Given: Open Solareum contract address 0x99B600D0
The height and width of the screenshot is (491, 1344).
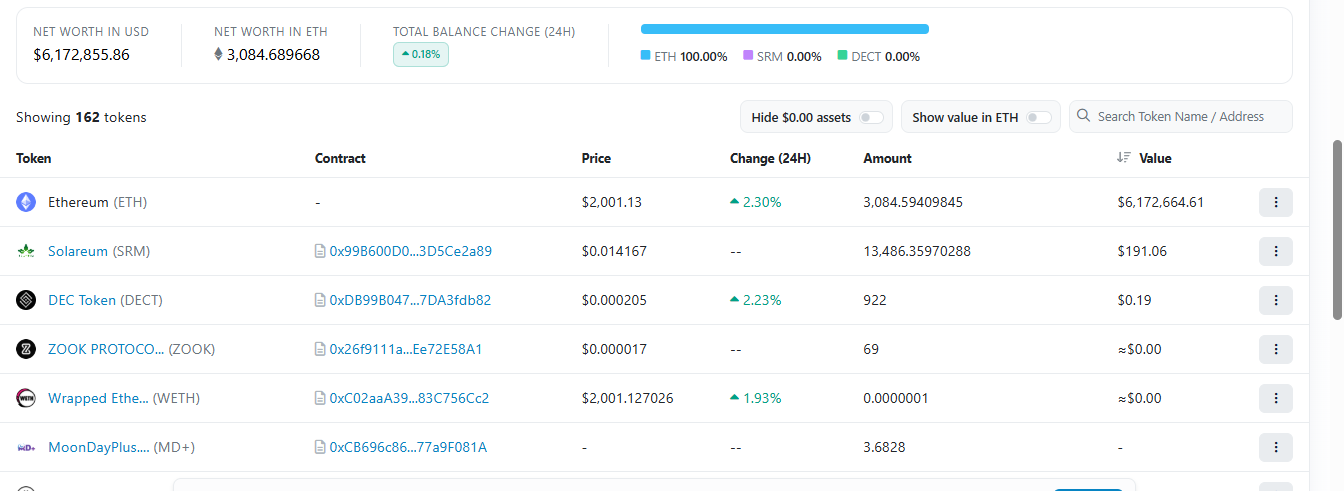Looking at the screenshot, I should [x=410, y=251].
